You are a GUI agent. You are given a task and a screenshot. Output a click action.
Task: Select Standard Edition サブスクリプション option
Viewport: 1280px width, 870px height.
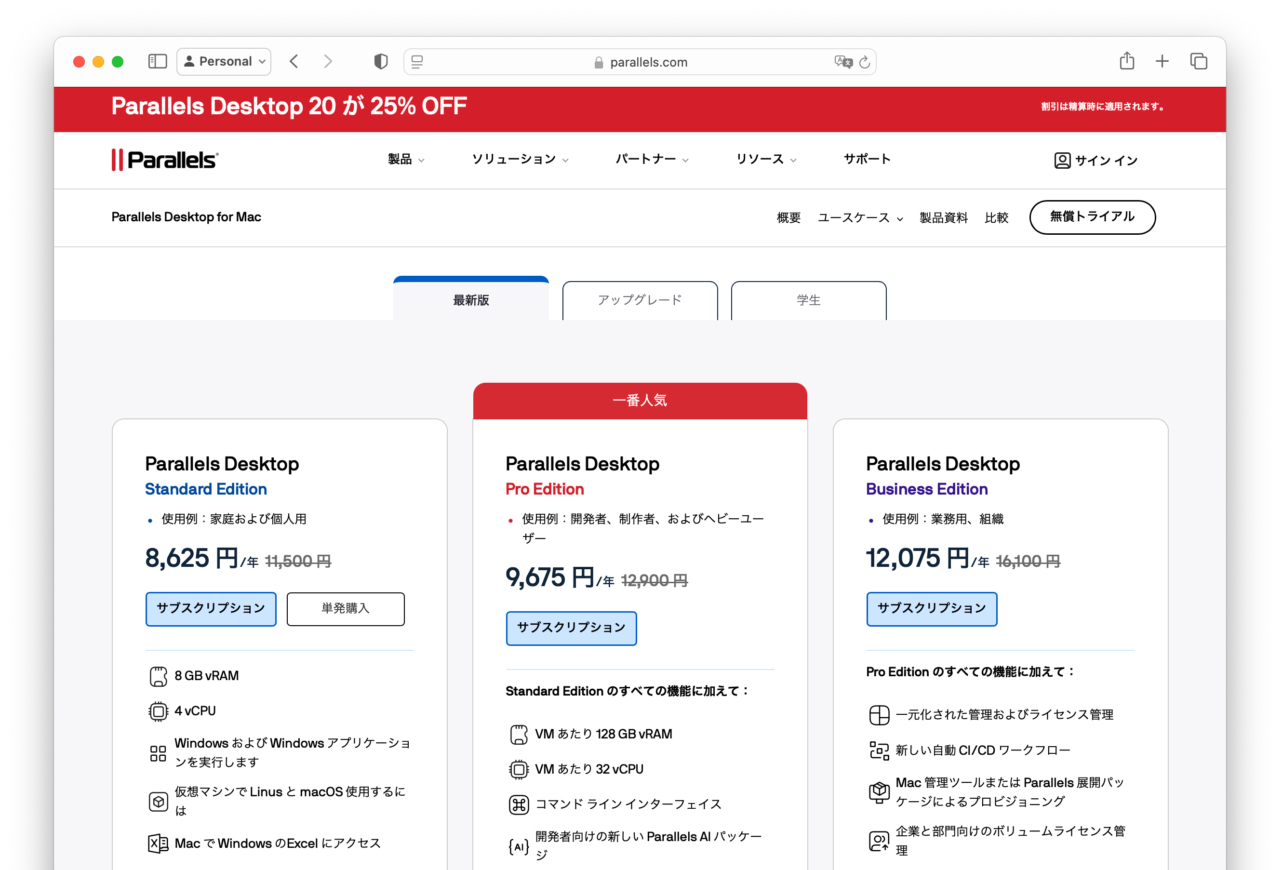tap(211, 609)
